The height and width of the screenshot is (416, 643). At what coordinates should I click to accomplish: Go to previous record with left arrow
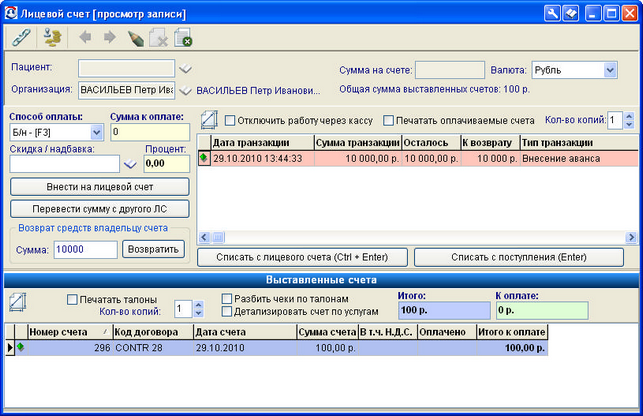(85, 38)
